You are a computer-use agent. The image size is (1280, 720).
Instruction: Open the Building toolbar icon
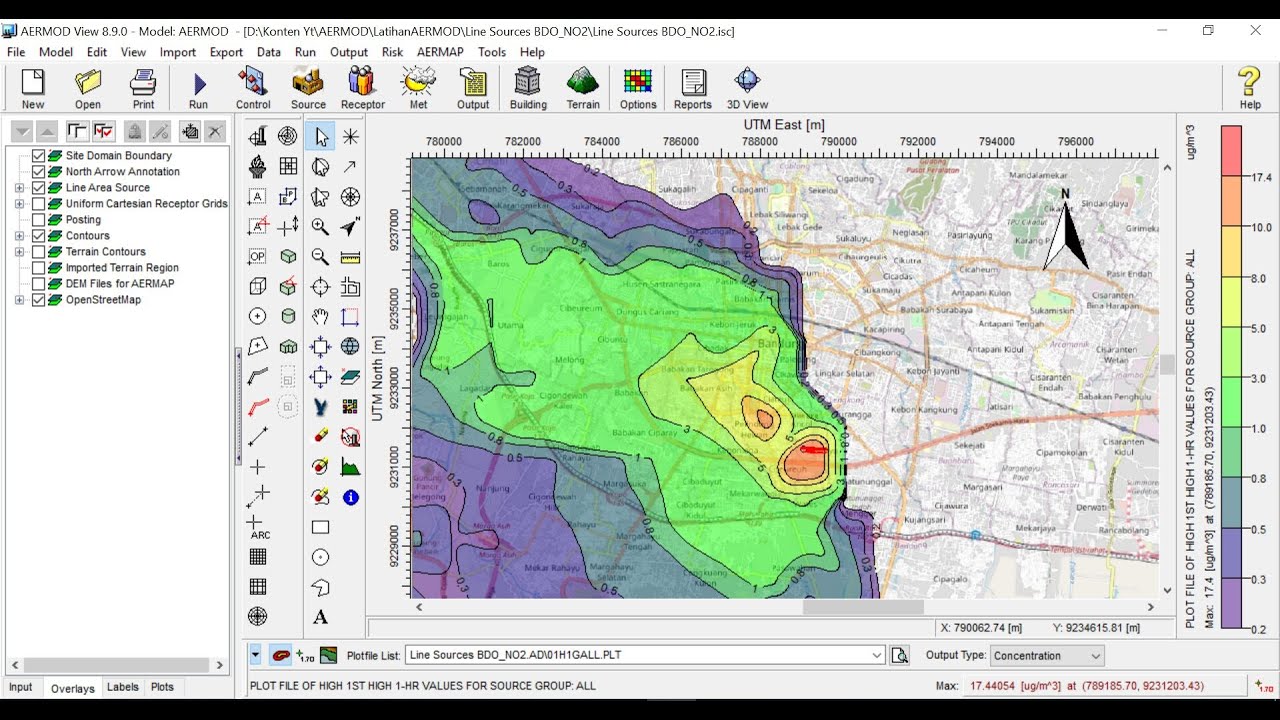(528, 88)
